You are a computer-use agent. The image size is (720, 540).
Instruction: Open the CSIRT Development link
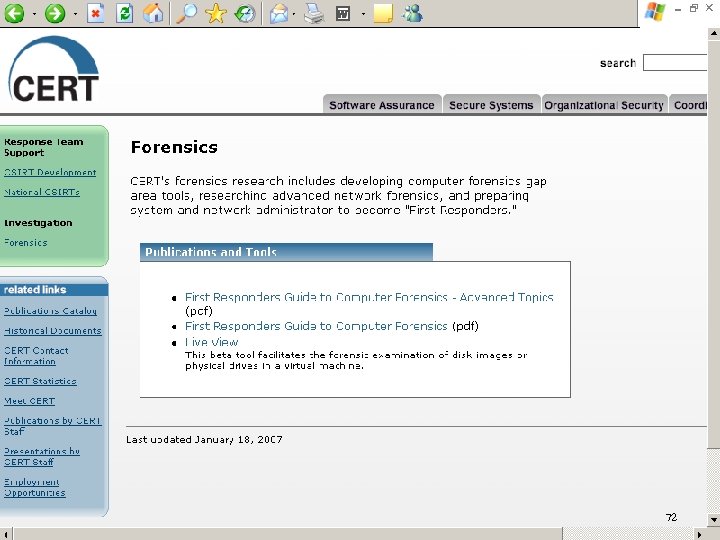(x=50, y=172)
